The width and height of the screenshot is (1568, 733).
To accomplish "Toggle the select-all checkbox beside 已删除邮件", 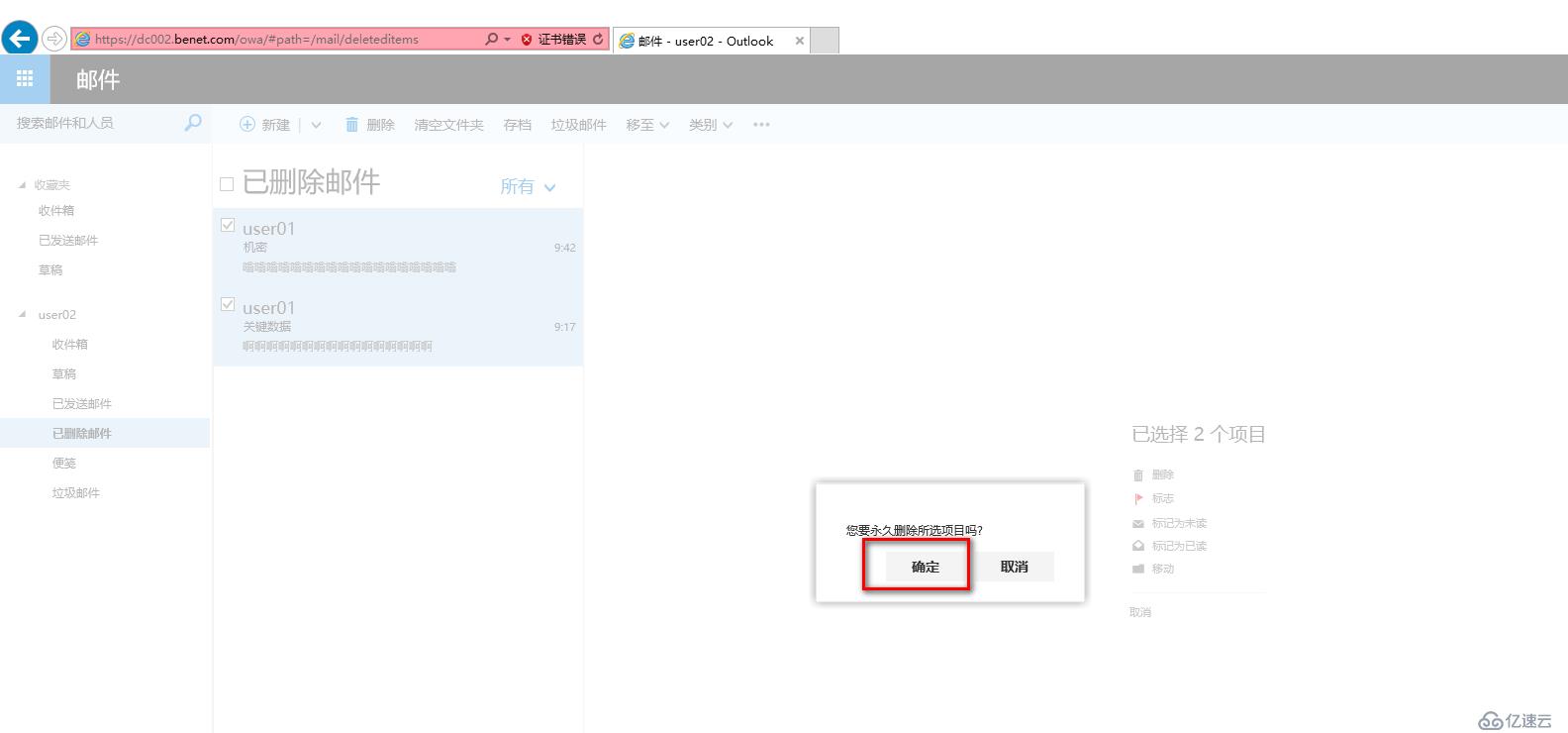I will [x=227, y=184].
